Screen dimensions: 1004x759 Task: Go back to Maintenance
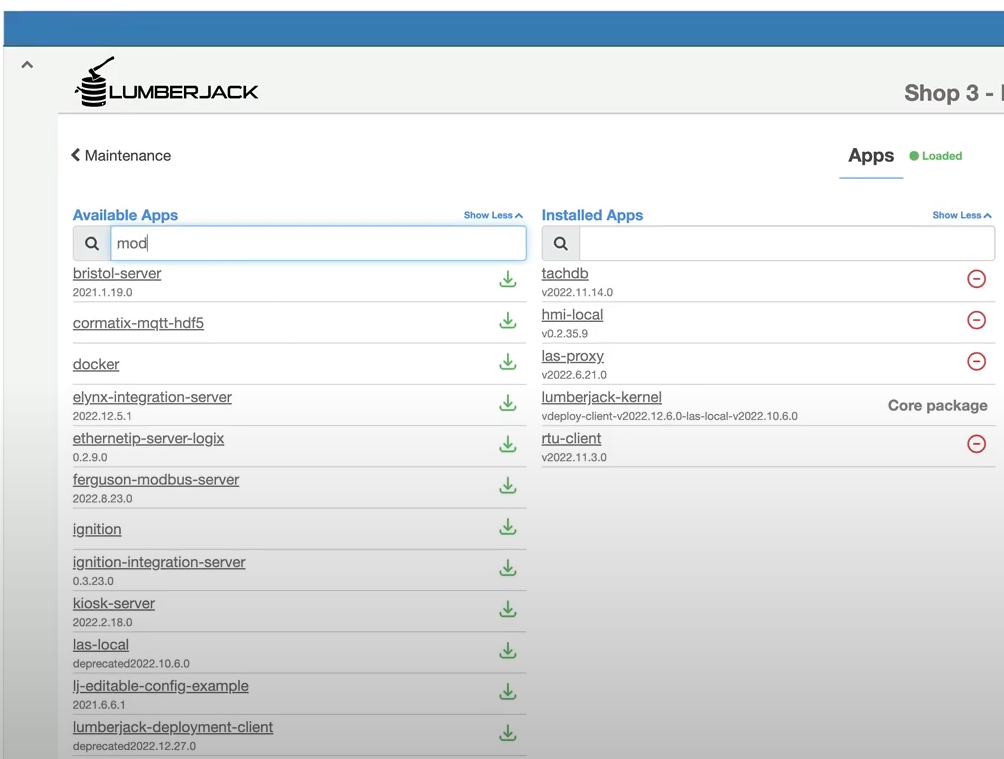[x=121, y=156]
